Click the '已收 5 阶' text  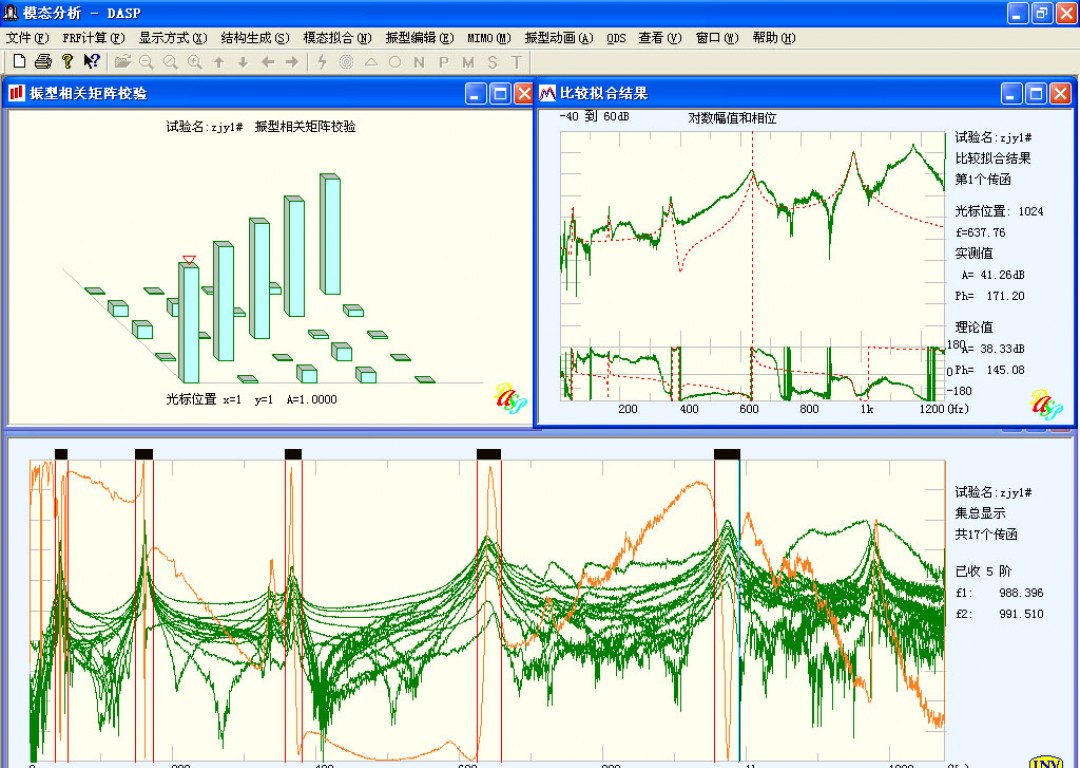(x=984, y=571)
